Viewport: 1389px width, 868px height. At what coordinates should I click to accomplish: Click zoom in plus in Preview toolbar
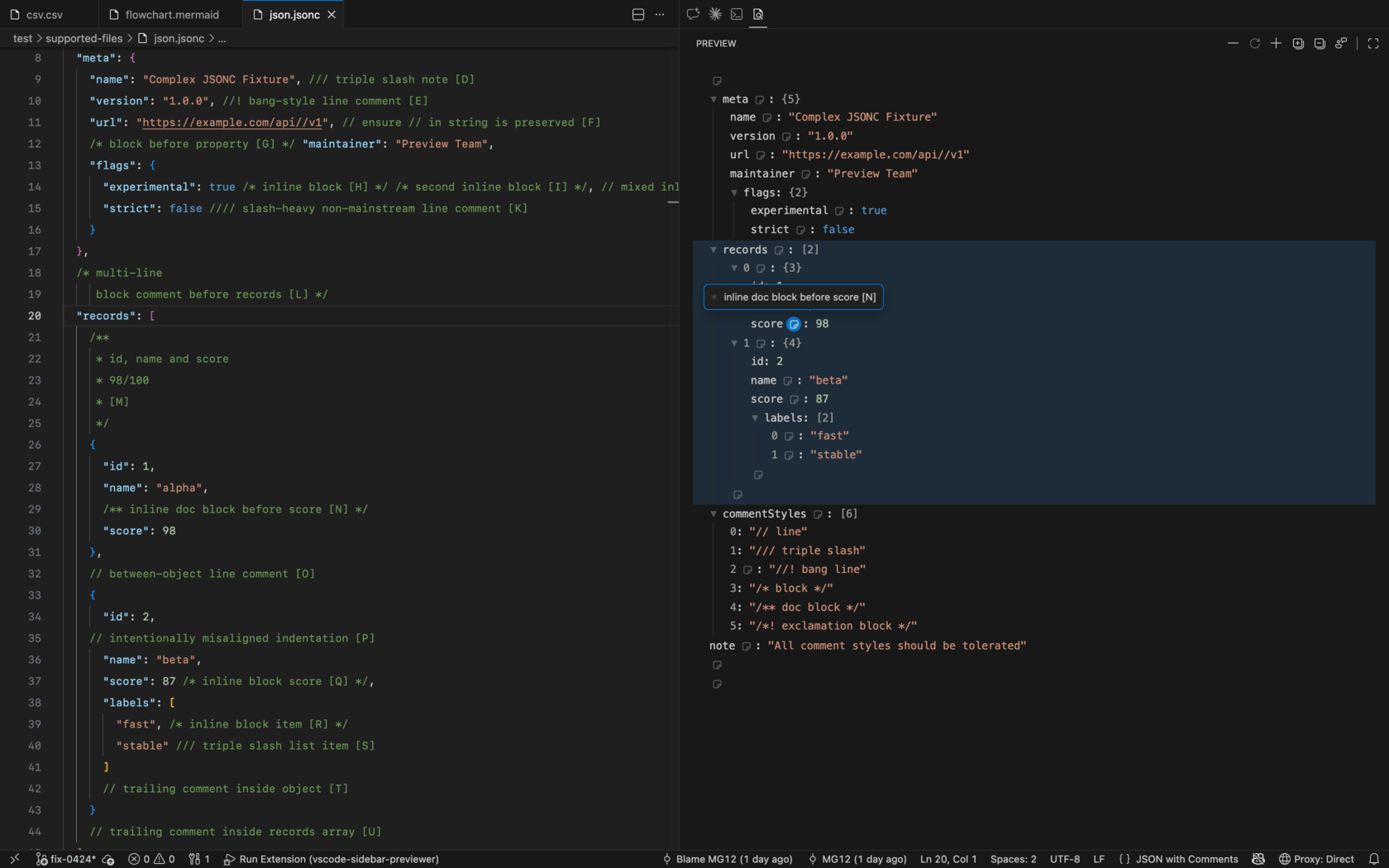(x=1276, y=43)
